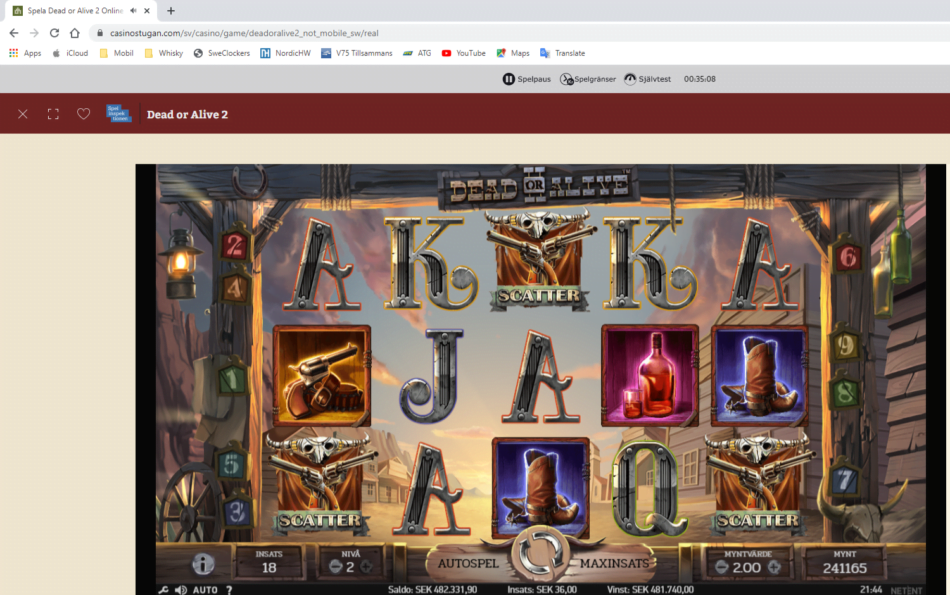Toggle game sound with the speaker icon

pyautogui.click(x=181, y=590)
